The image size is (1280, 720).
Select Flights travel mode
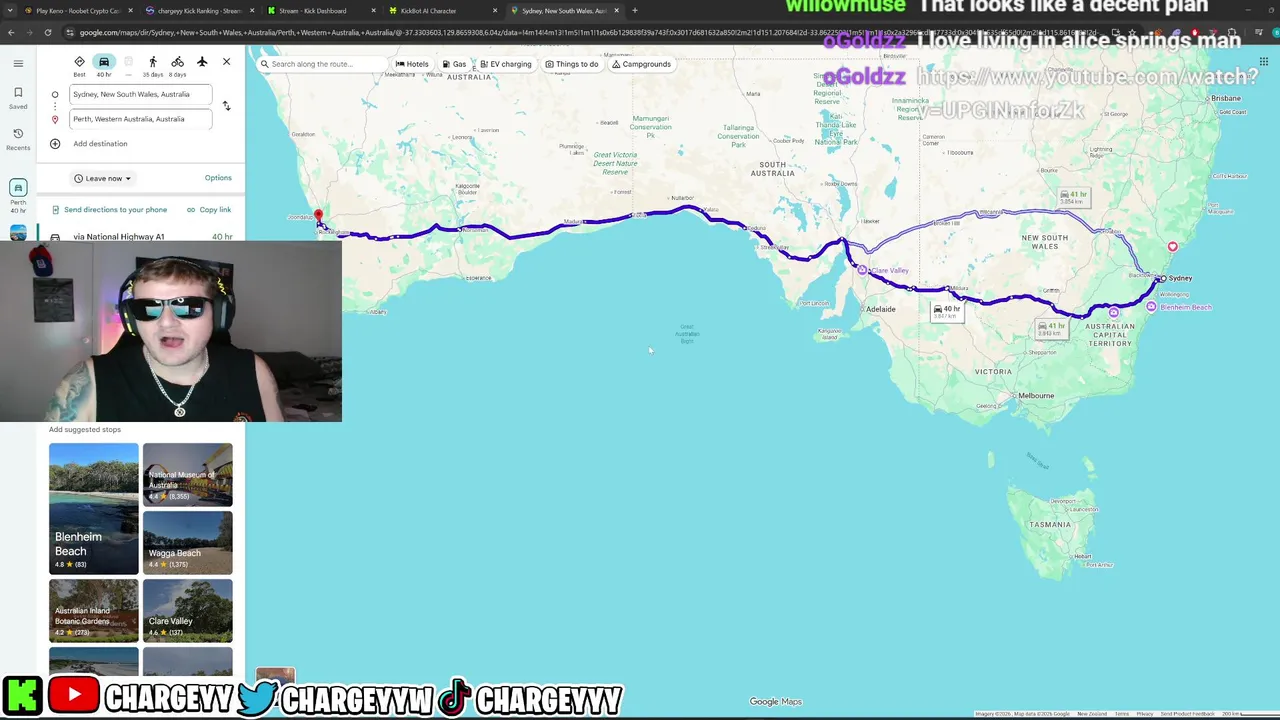[x=202, y=62]
